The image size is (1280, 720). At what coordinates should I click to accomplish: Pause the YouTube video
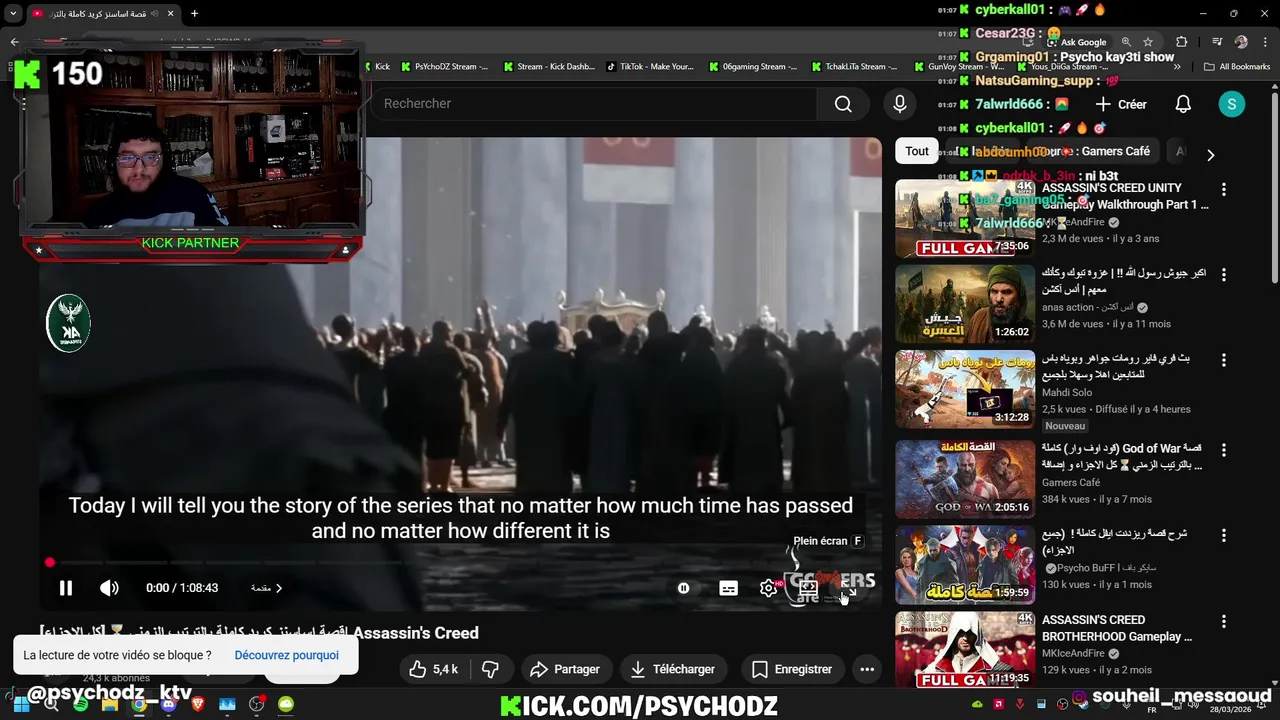coord(66,588)
